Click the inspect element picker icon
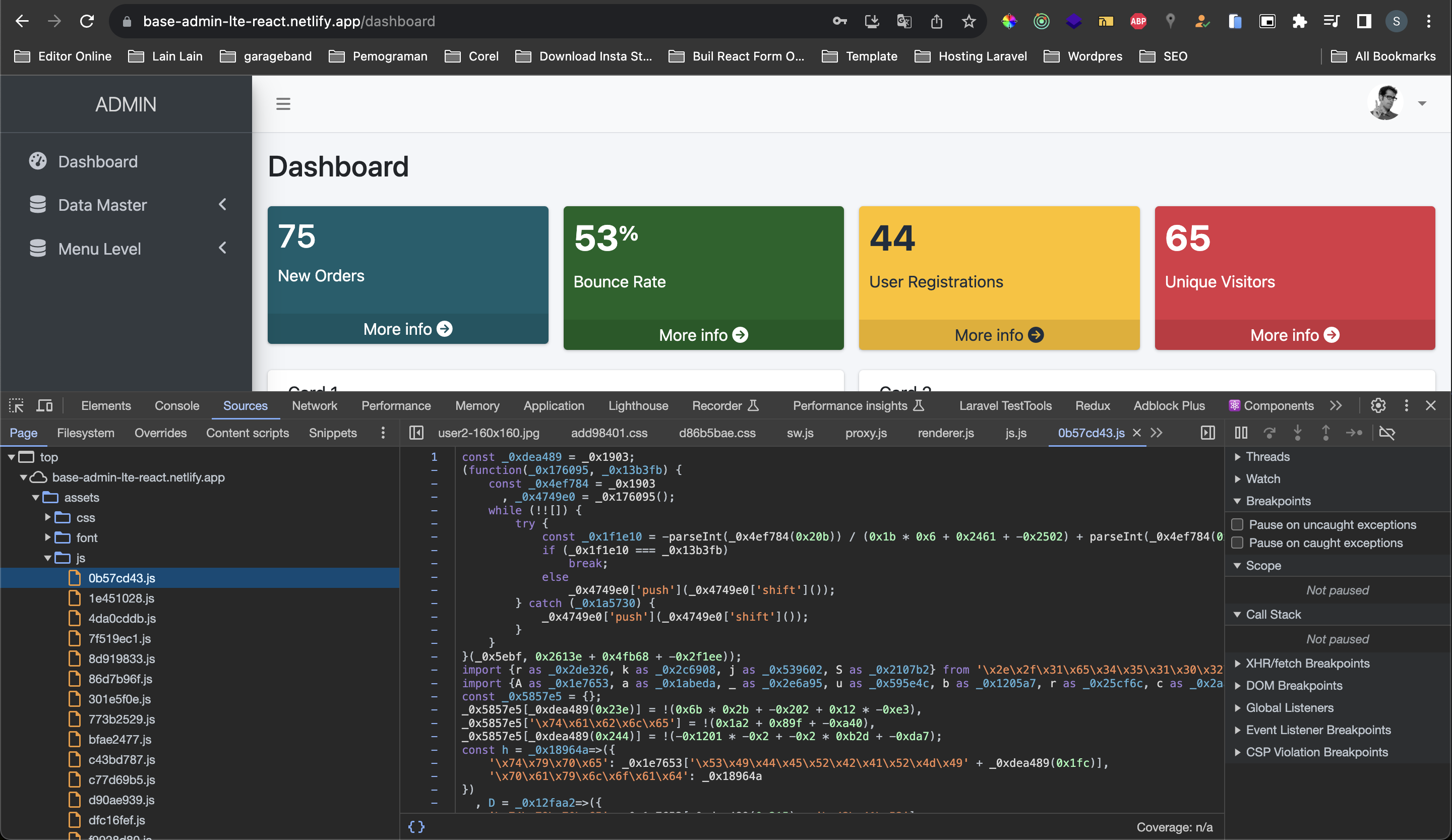 coord(16,405)
